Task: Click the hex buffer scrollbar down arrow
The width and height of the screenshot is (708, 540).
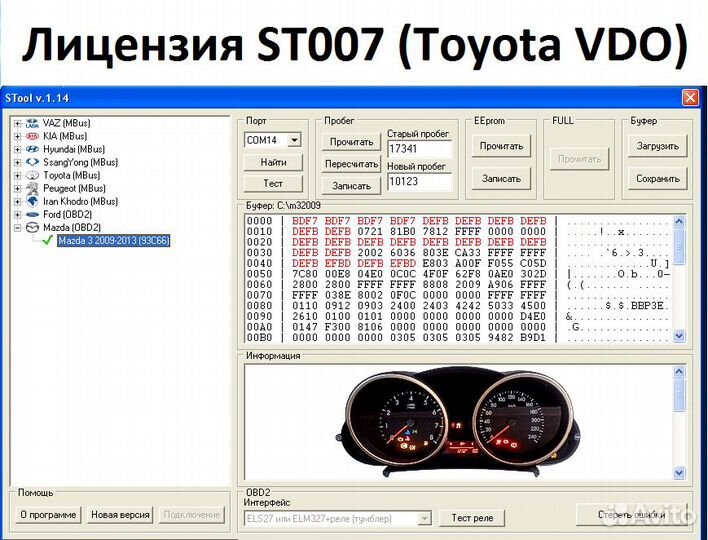Action: (x=679, y=336)
